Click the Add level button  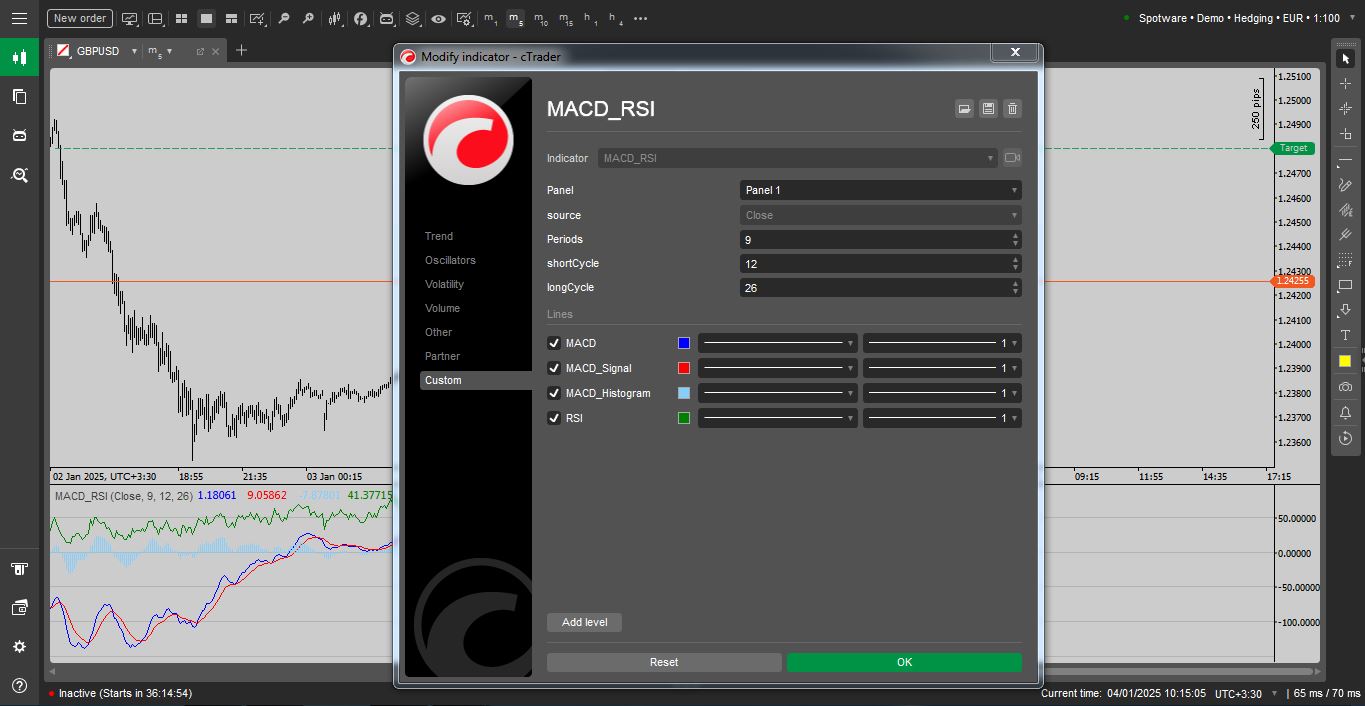tap(584, 622)
